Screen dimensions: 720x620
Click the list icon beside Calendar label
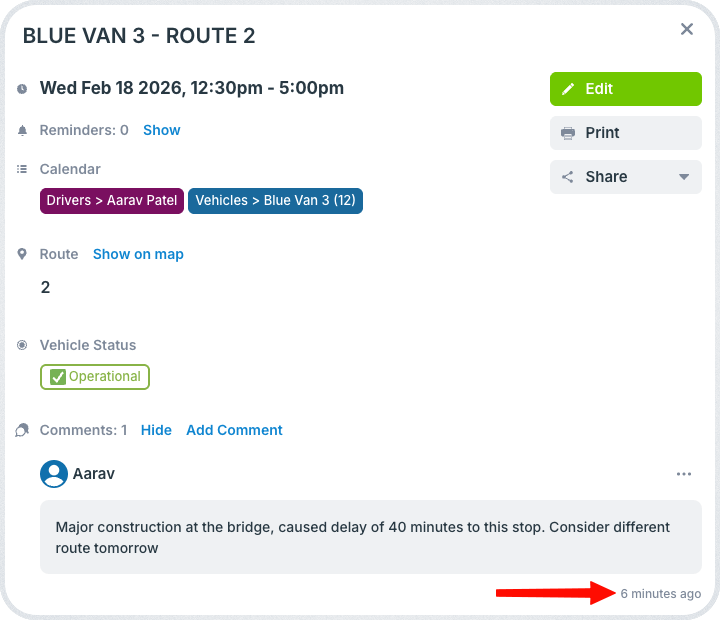(22, 170)
